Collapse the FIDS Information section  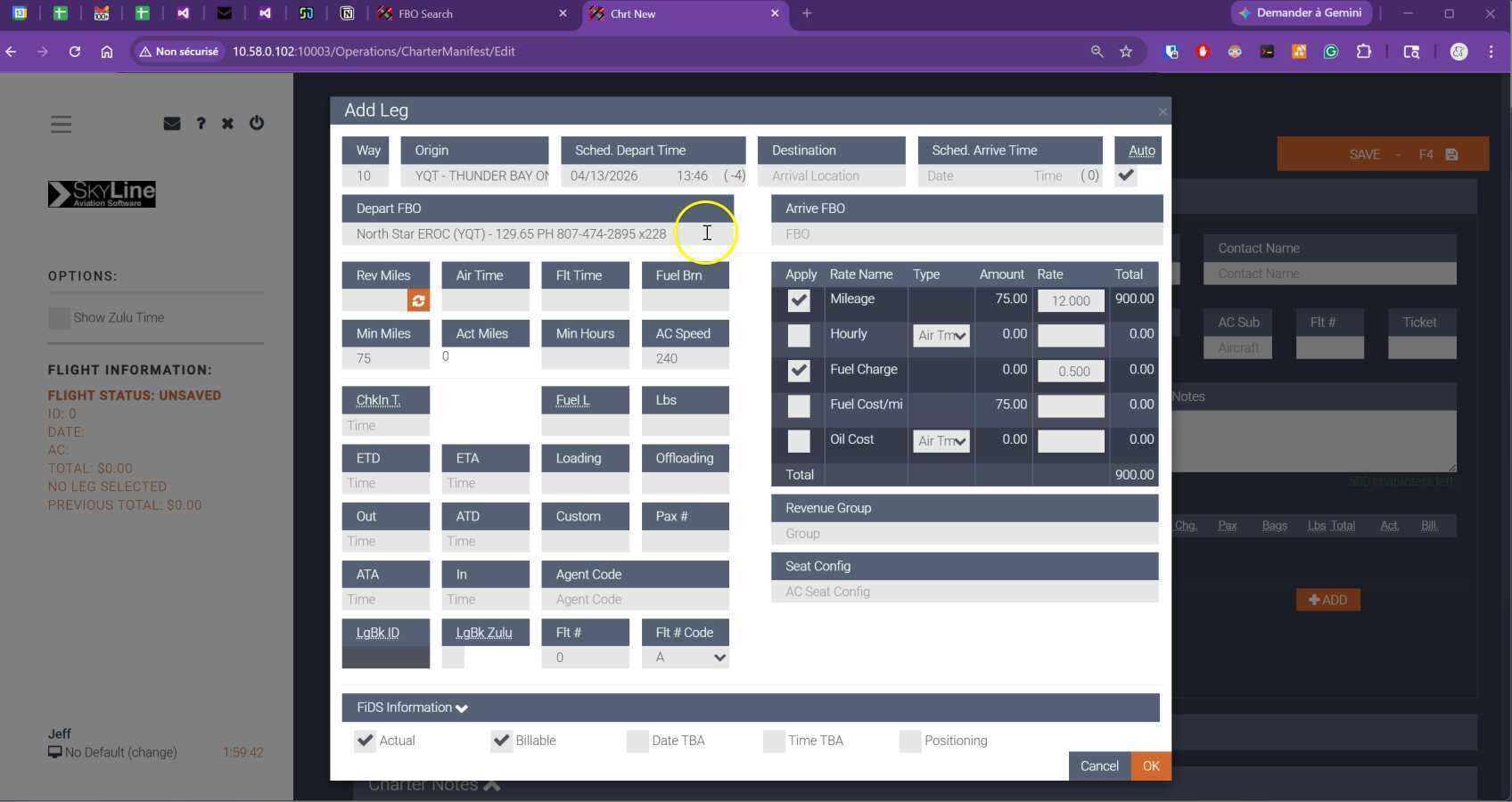pyautogui.click(x=751, y=708)
